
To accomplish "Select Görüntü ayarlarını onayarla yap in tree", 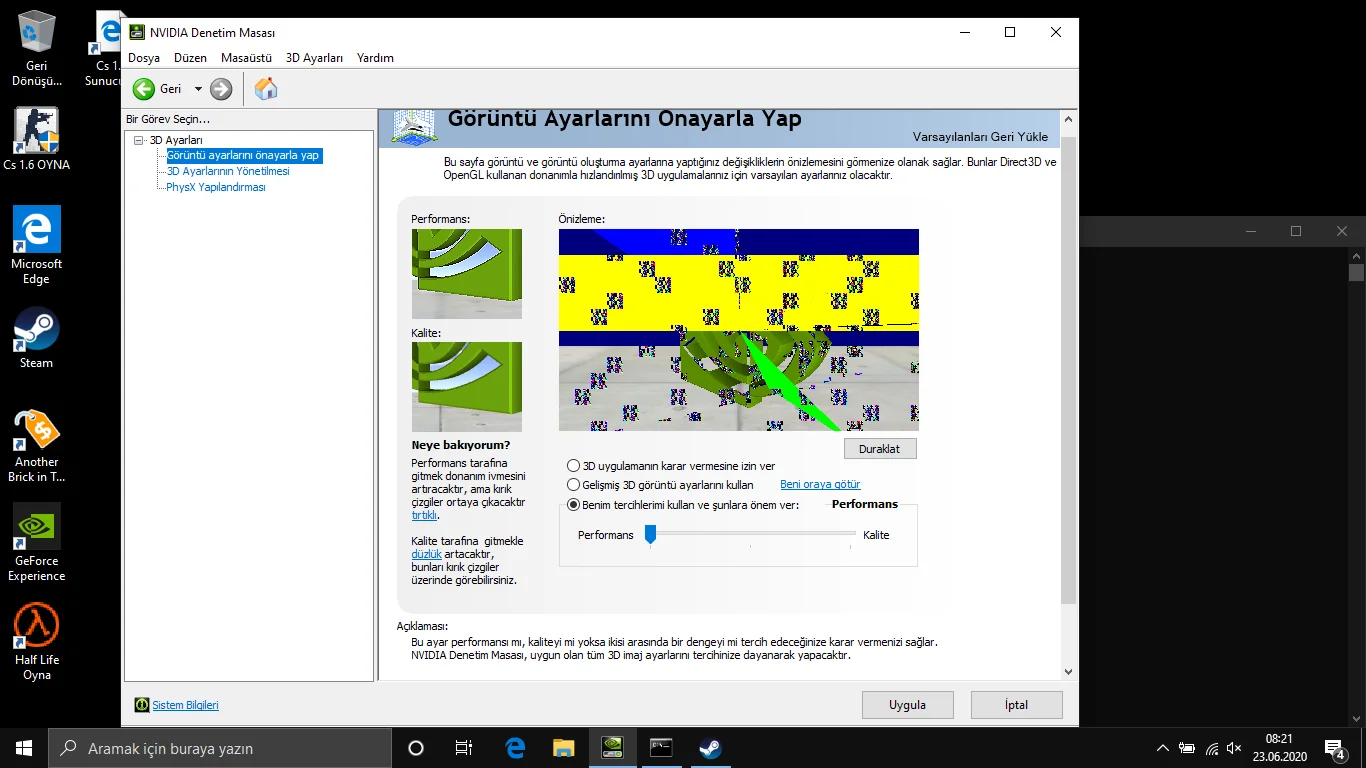I will (x=243, y=156).
